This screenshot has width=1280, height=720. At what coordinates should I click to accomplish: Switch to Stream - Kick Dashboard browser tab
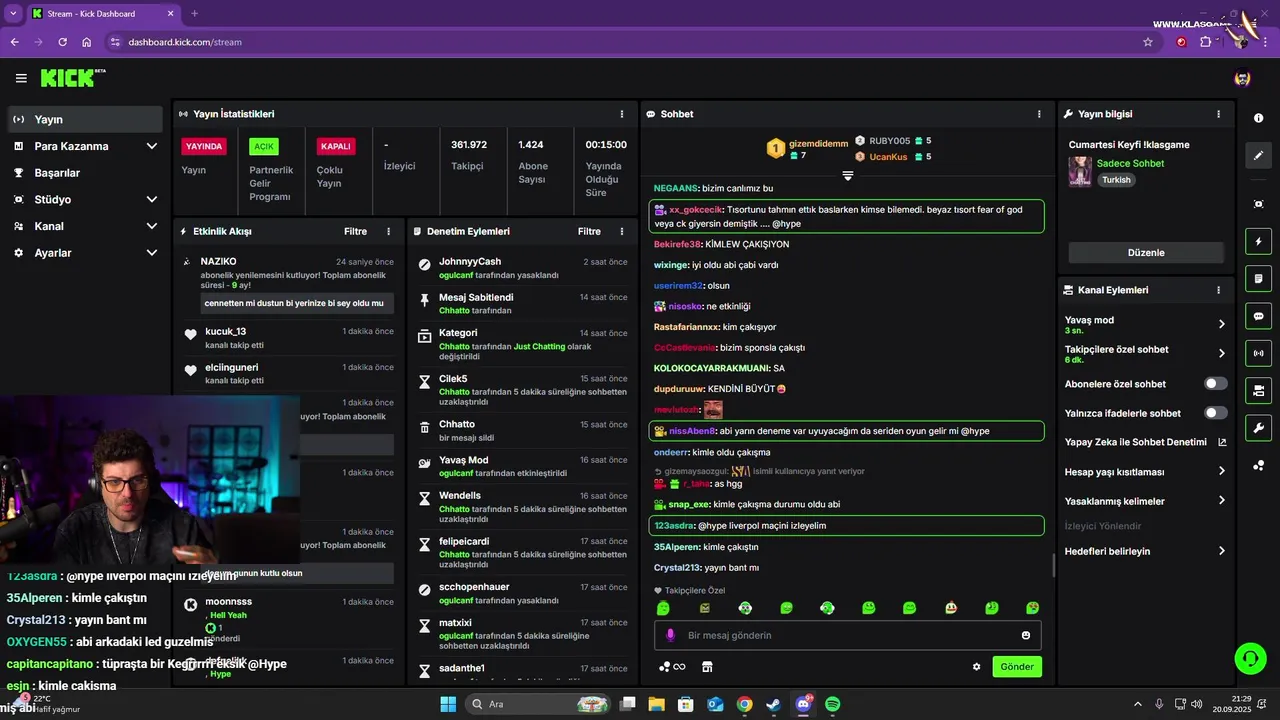click(103, 14)
